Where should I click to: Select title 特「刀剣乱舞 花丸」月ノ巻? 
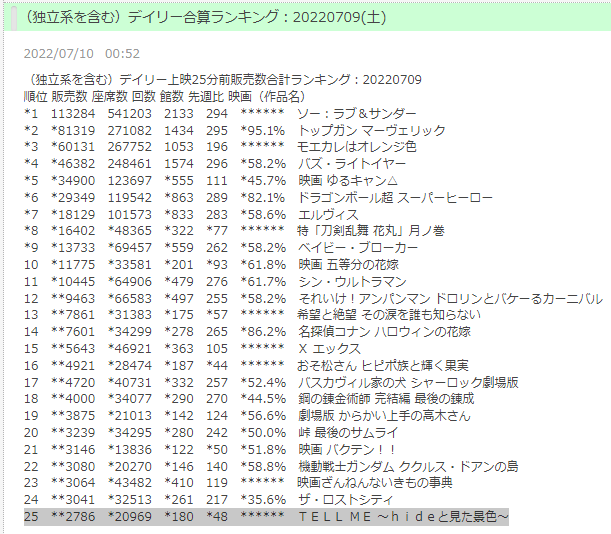click(x=371, y=231)
